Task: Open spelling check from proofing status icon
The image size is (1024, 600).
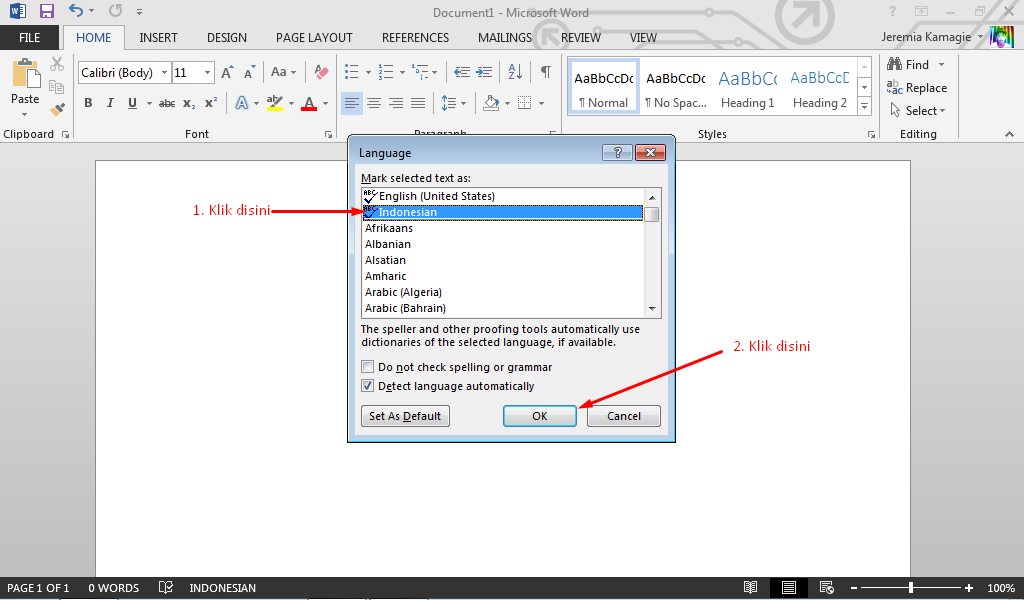Action: pyautogui.click(x=166, y=587)
